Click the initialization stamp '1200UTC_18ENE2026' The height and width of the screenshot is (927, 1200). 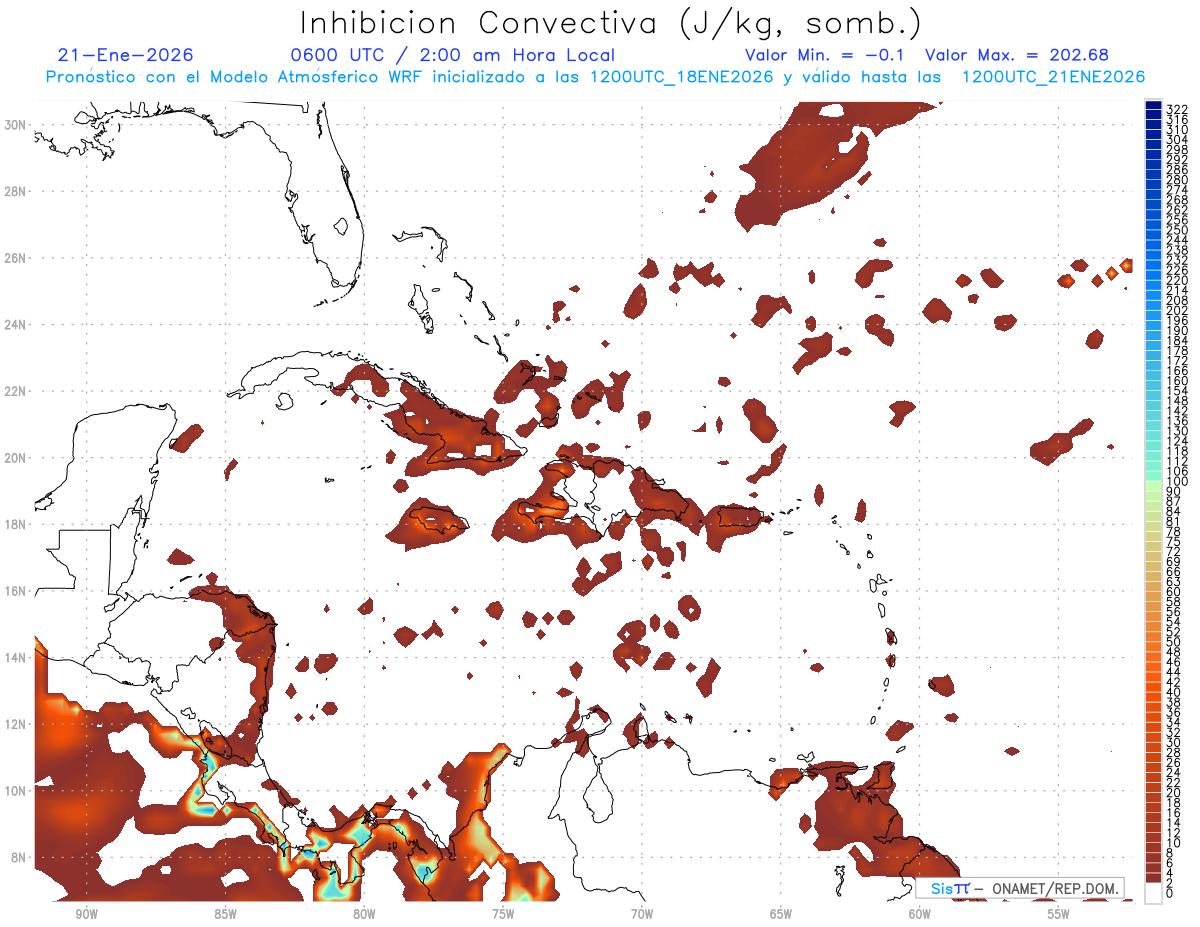tap(682, 77)
